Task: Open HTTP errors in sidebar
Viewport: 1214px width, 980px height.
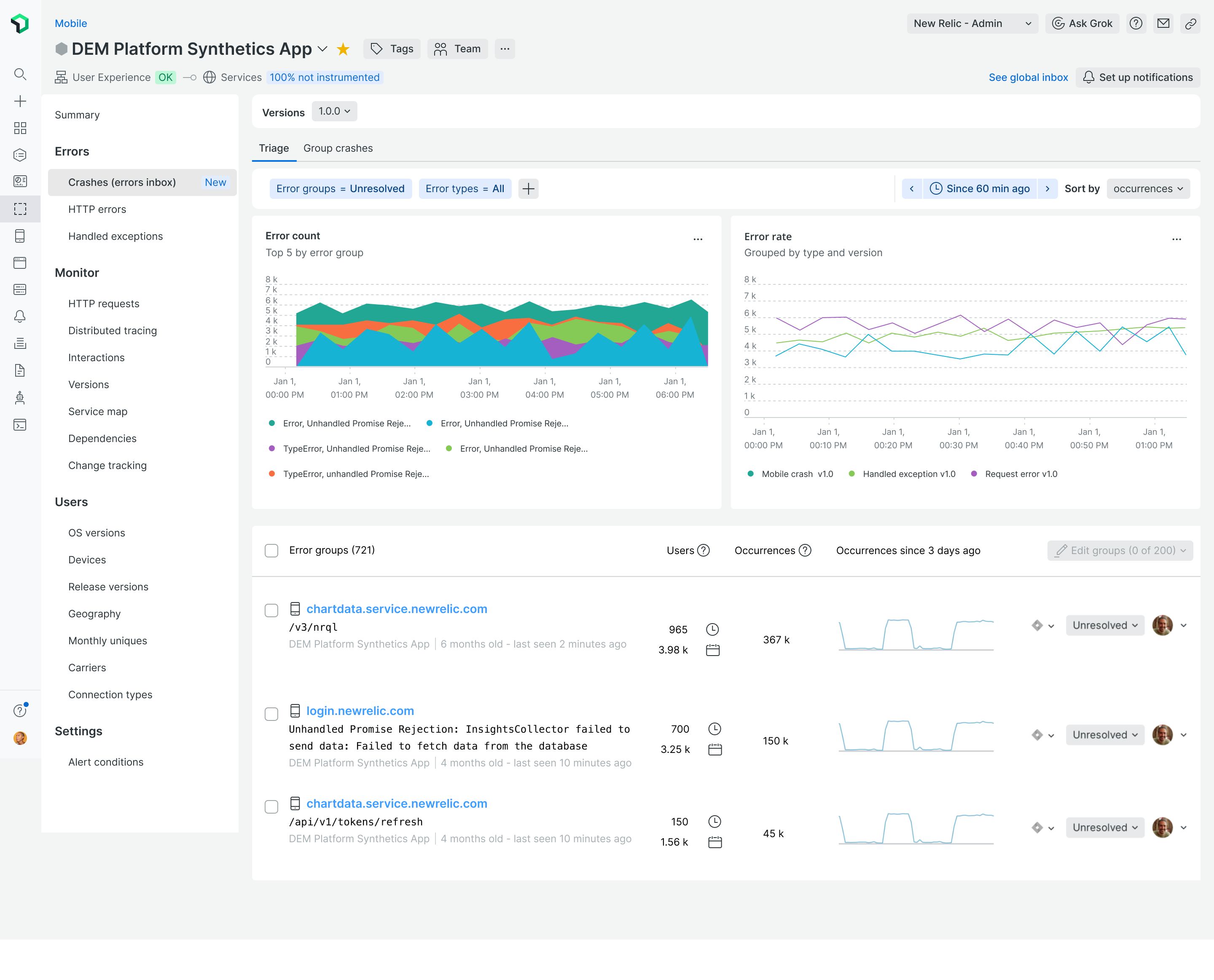Action: pyautogui.click(x=97, y=209)
